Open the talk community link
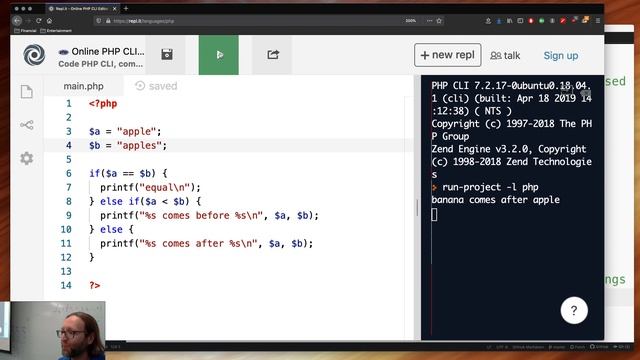 (505, 56)
